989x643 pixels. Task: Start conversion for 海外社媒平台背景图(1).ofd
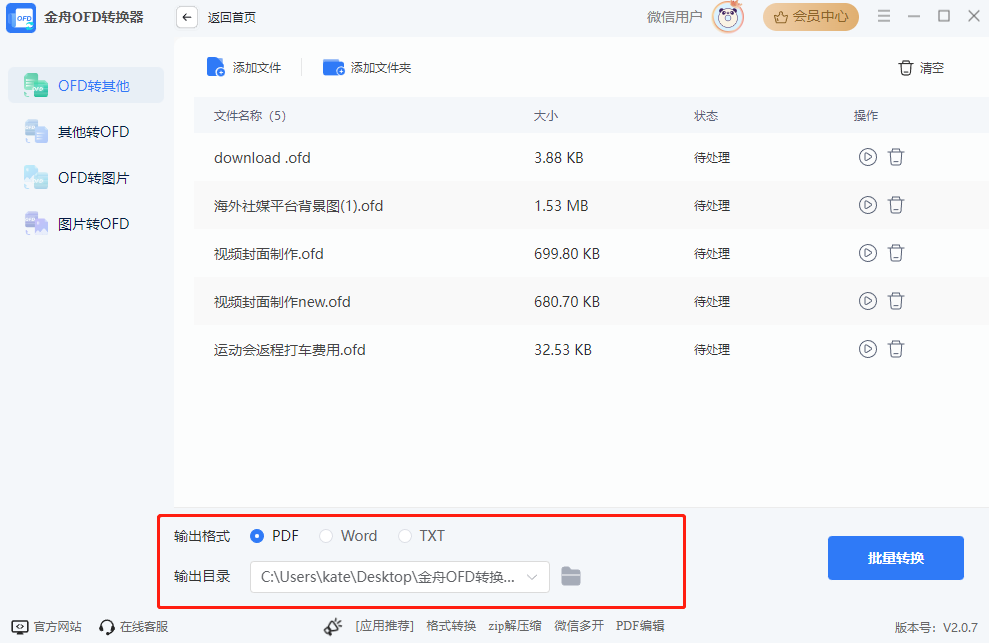pos(868,205)
